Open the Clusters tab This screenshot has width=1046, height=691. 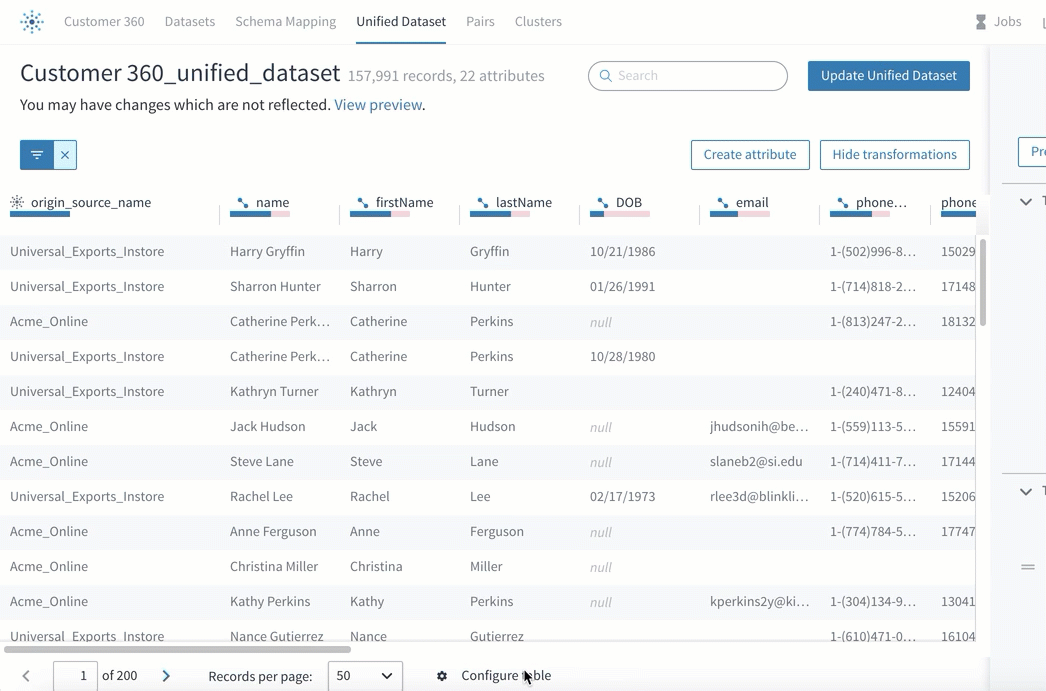[538, 21]
